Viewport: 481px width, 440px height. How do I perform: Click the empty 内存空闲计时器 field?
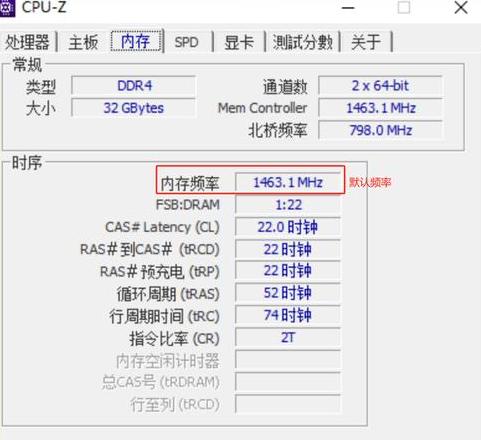288,360
